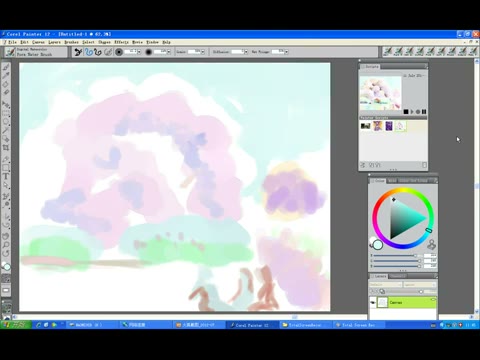Open the Grain dropdown arrow

(x=203, y=52)
